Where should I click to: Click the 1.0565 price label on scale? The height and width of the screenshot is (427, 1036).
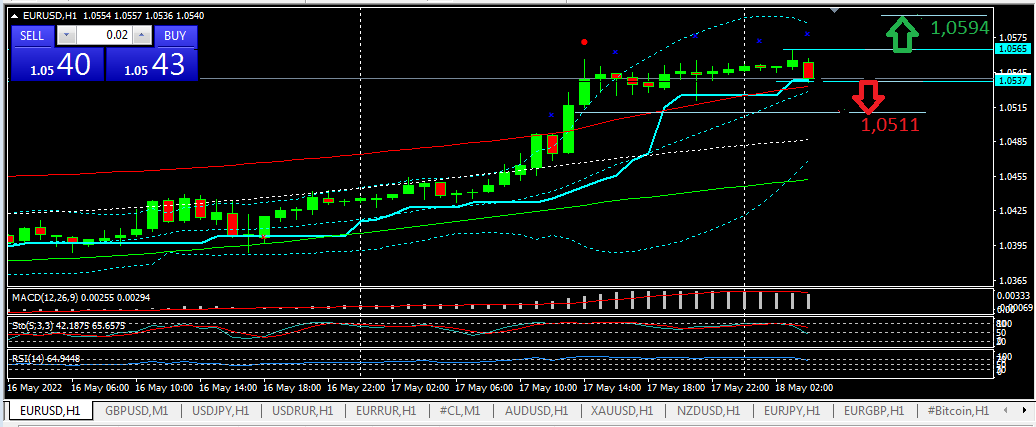tap(1013, 48)
